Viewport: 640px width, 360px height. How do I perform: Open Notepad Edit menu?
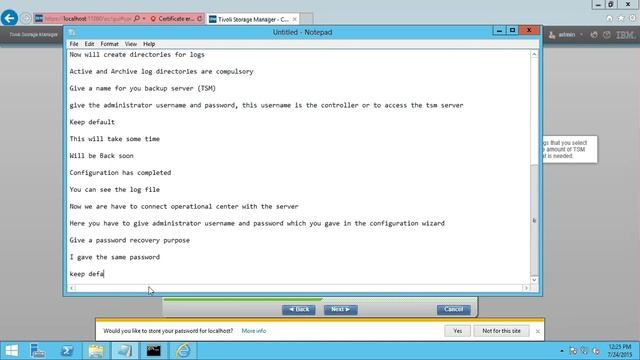(x=89, y=44)
